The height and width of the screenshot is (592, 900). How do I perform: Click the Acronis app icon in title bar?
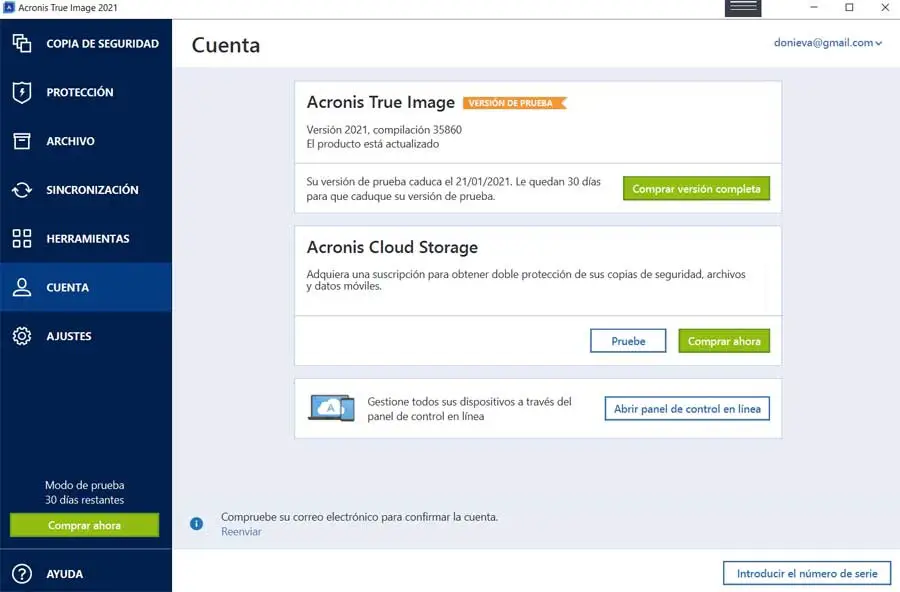coord(9,7)
